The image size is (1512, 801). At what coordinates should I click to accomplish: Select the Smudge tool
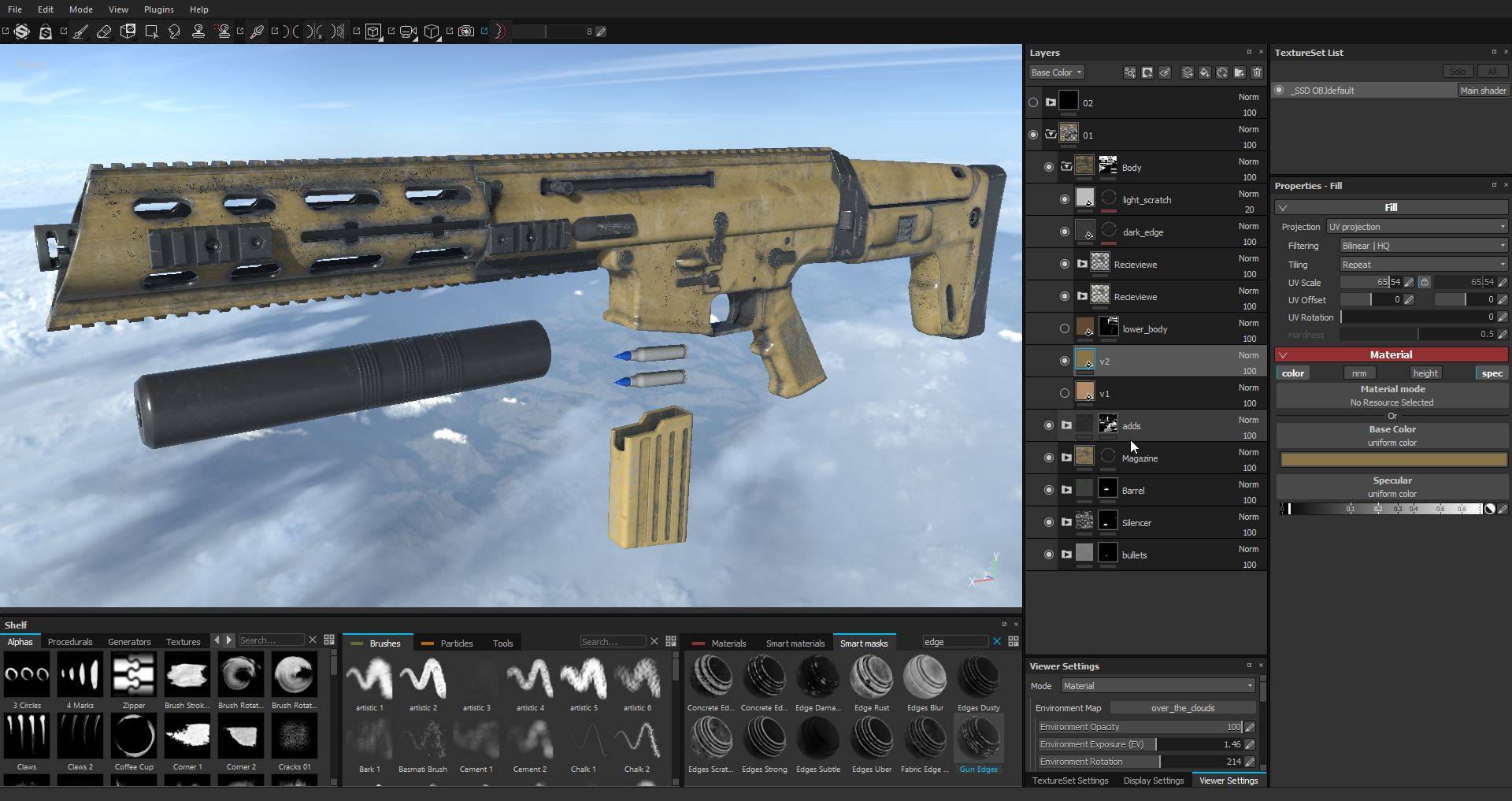click(175, 32)
